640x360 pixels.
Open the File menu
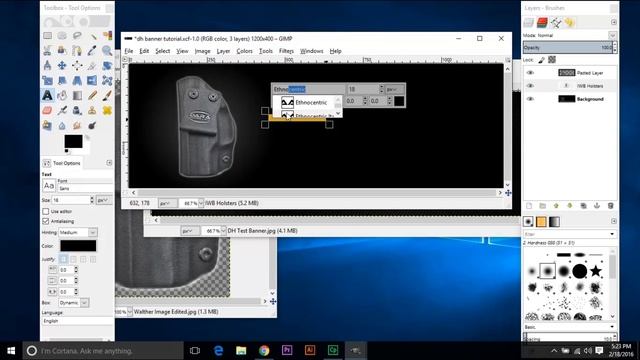click(129, 51)
